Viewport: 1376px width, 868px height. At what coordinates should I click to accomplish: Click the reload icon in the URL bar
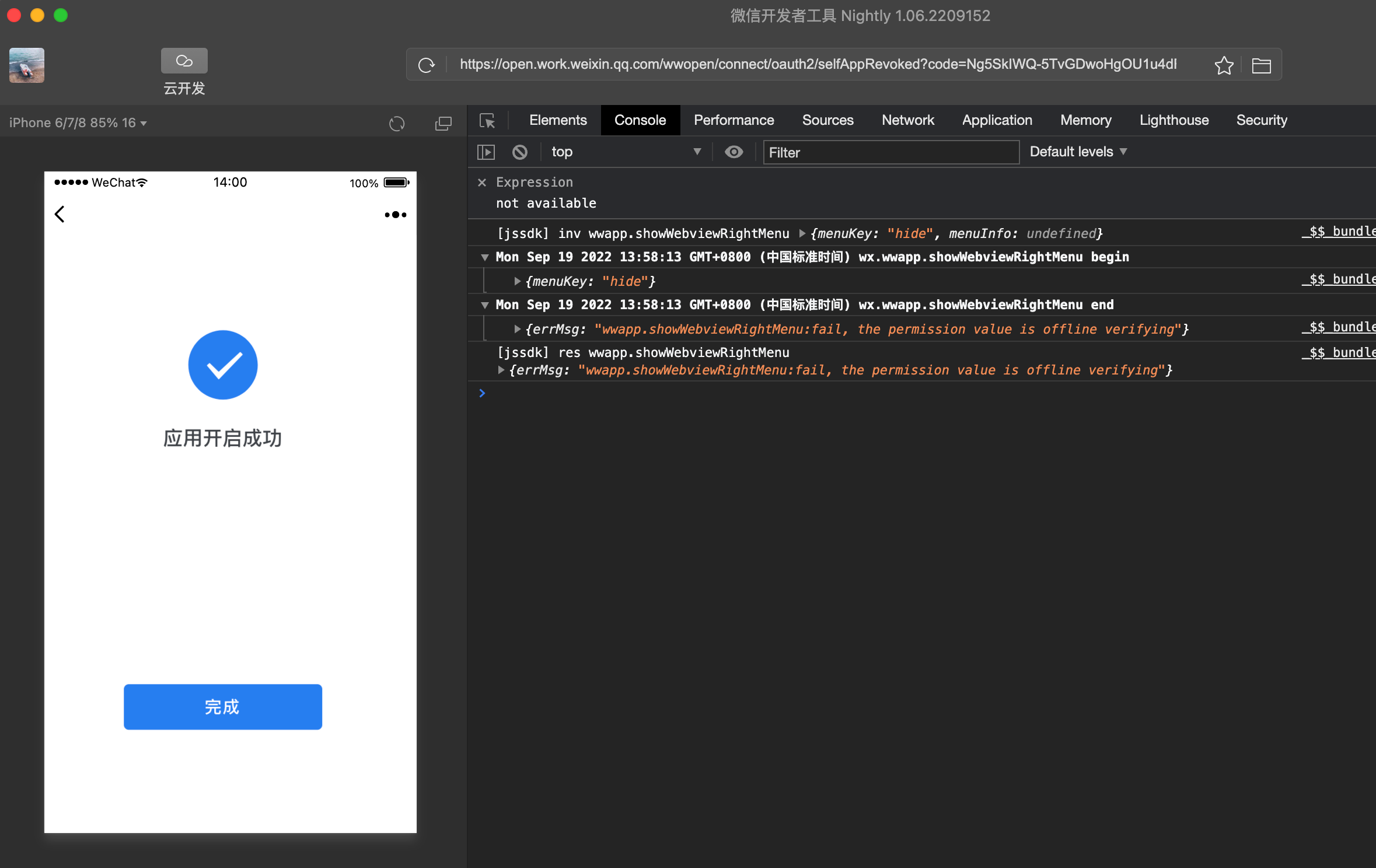(427, 65)
